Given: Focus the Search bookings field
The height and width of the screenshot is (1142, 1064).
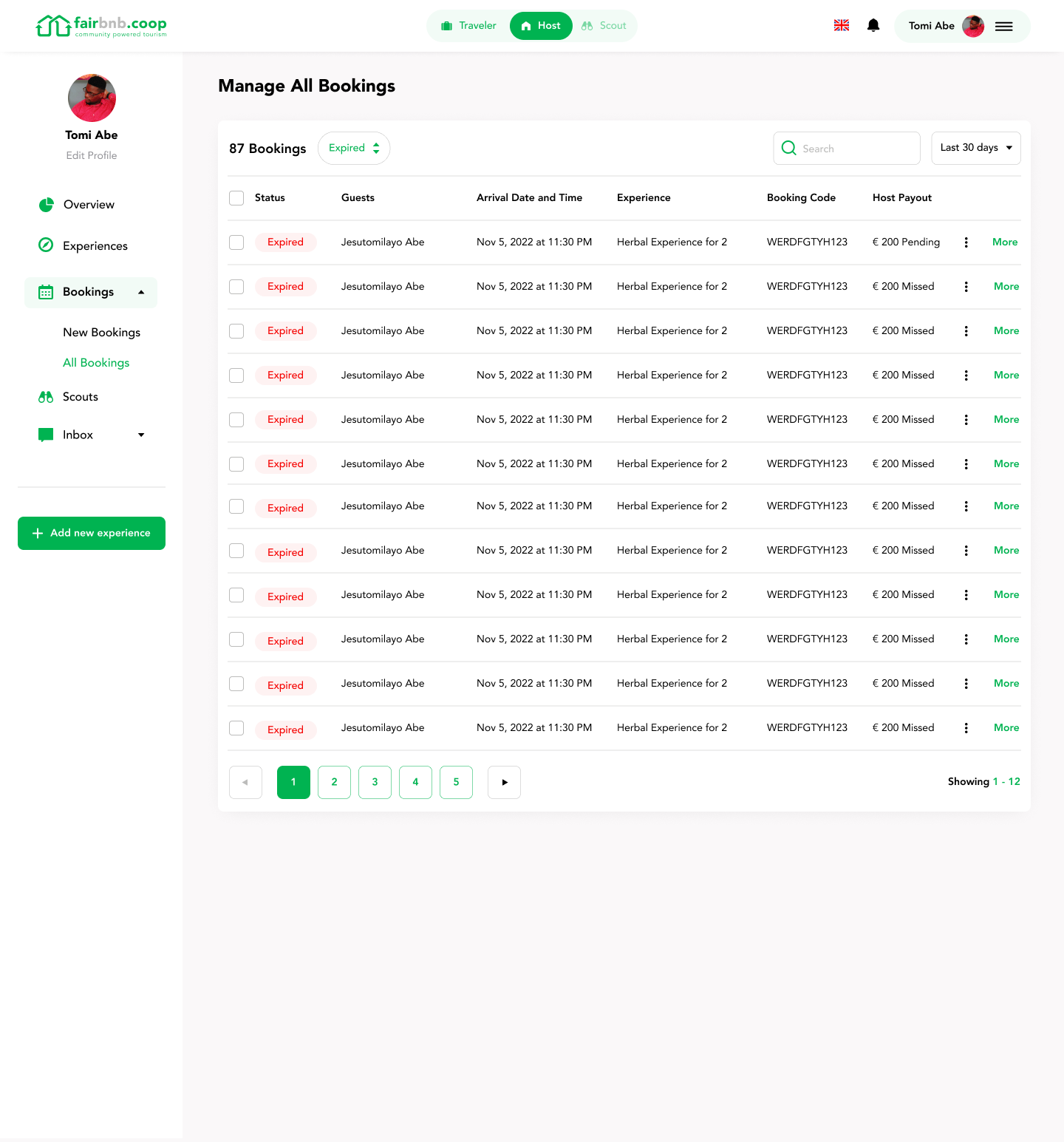Looking at the screenshot, I should [x=847, y=148].
